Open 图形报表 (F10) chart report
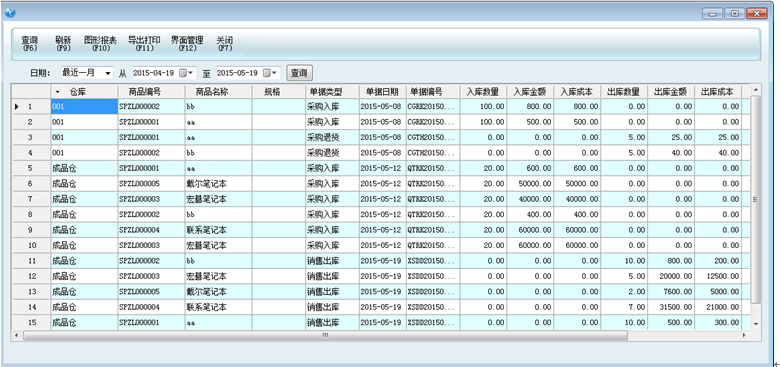Screen dimensions: 780x367 99,44
